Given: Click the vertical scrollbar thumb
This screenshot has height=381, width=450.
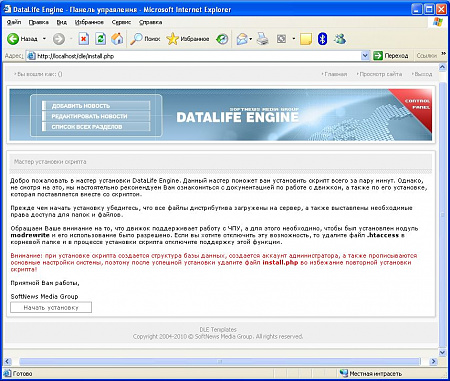Looking at the screenshot, I should click(x=443, y=215).
